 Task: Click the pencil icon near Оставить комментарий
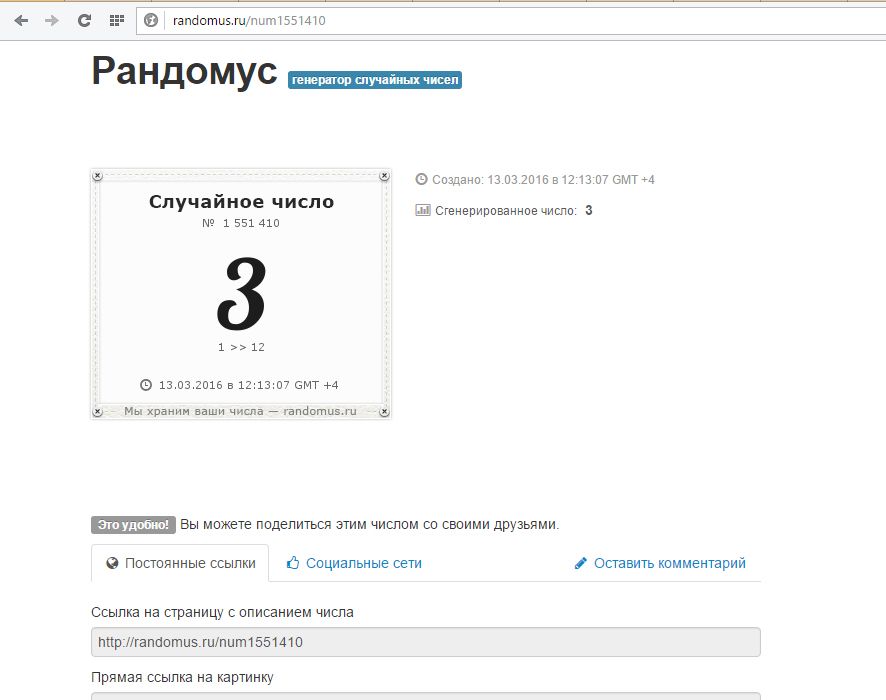point(581,564)
